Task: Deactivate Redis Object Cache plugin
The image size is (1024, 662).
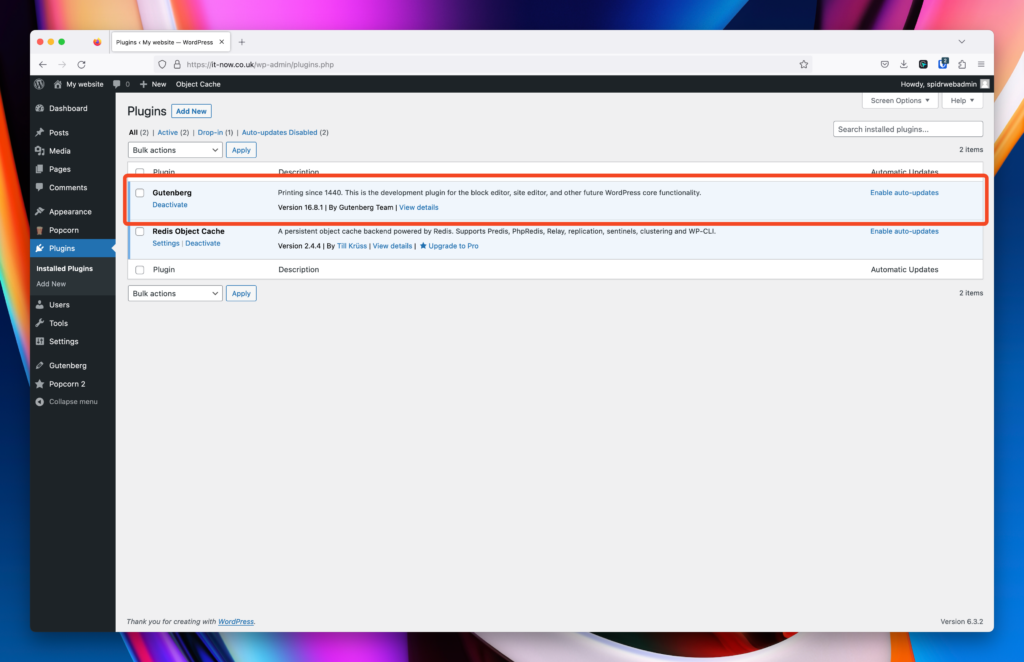Action: pos(202,244)
